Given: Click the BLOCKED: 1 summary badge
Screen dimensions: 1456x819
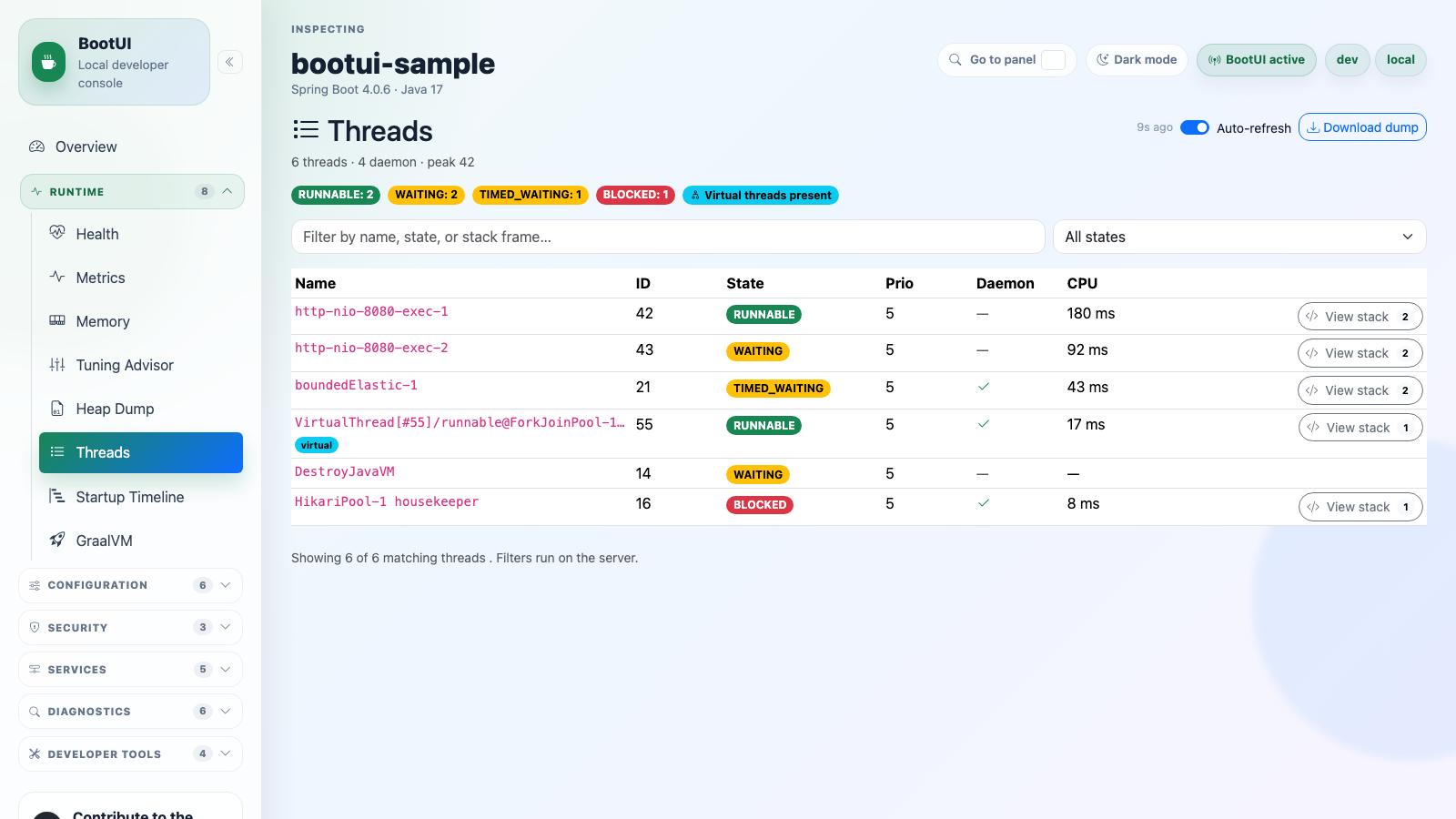Looking at the screenshot, I should click(x=635, y=195).
